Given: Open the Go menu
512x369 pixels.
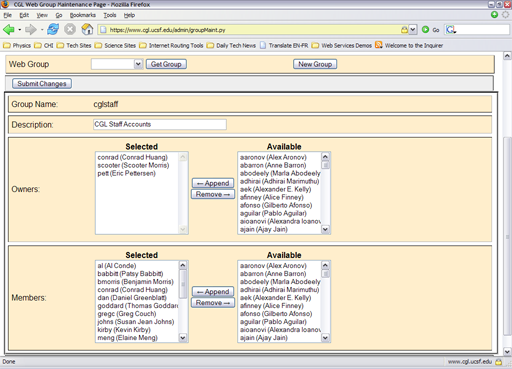Looking at the screenshot, I should [x=59, y=15].
